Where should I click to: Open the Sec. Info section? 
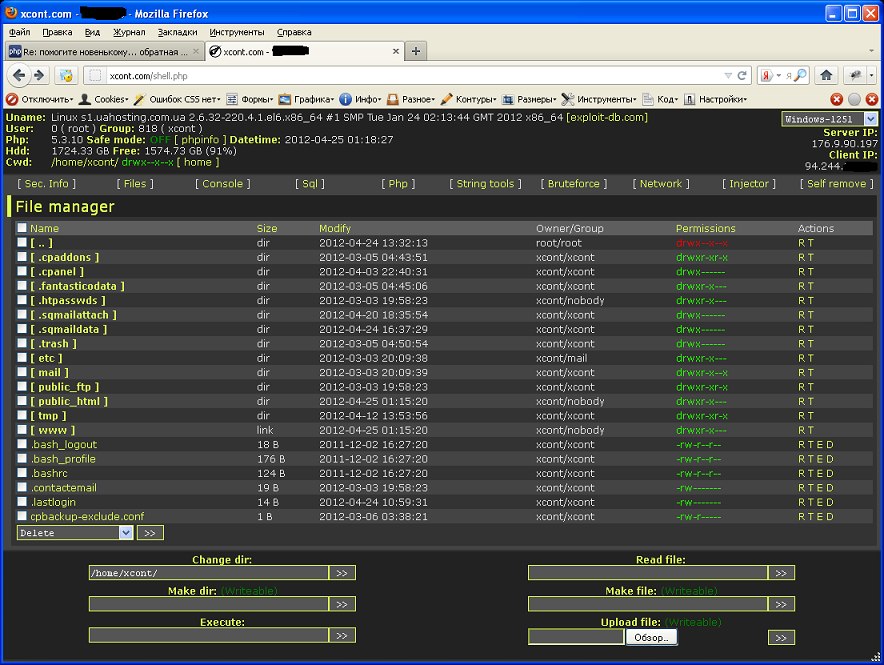46,184
